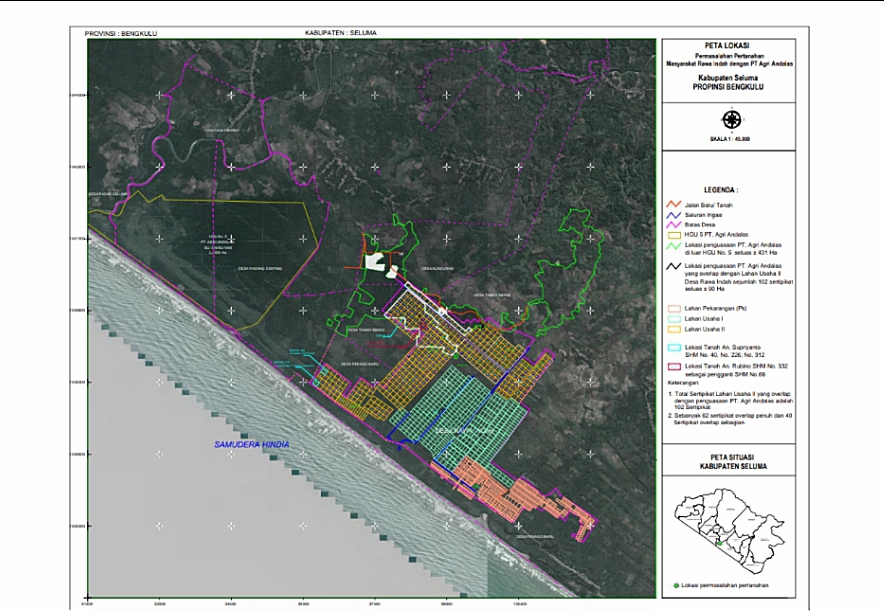Click the compass rose north arrow icon

click(731, 119)
